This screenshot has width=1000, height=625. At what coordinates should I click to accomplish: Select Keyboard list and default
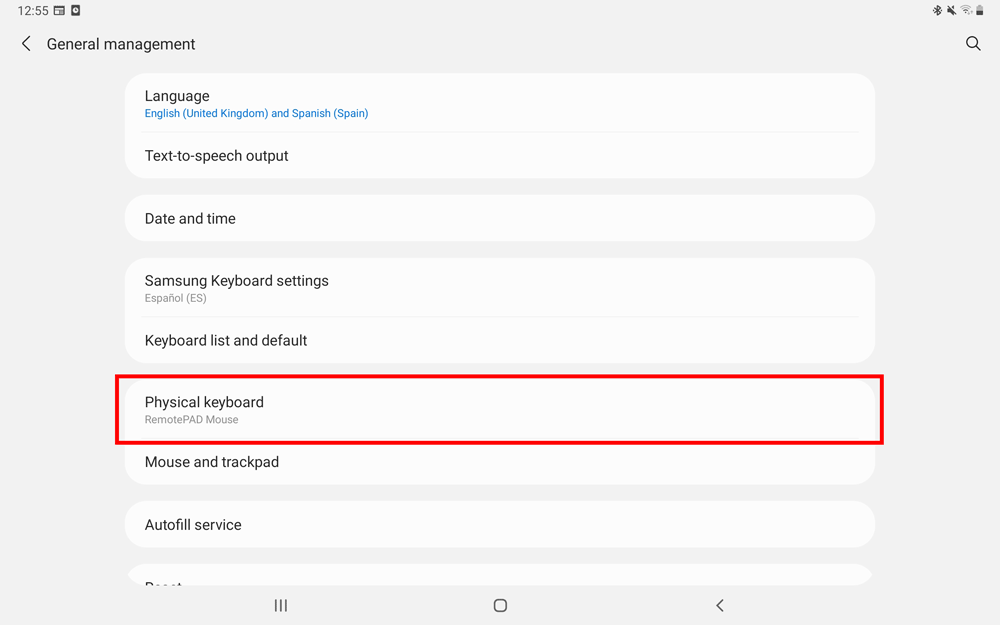(500, 340)
